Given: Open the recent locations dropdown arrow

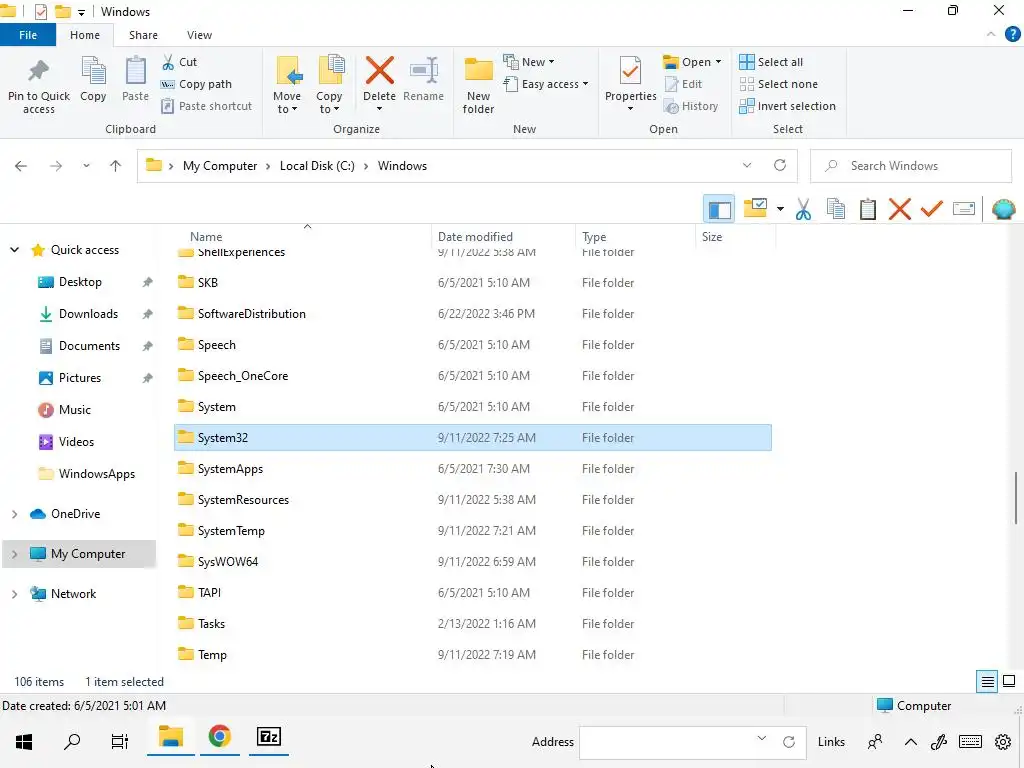Looking at the screenshot, I should point(86,166).
